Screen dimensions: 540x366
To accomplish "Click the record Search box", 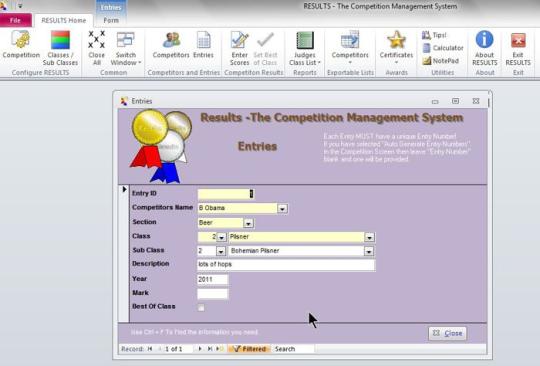I will (x=293, y=349).
